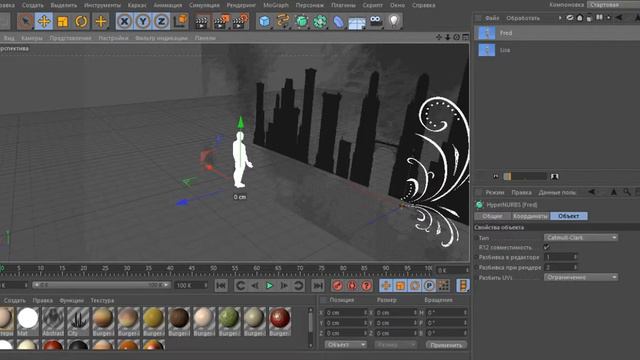Viewport: 640px width, 360px height.
Task: Toggle the R12 compatibility checkbox
Action: click(547, 247)
